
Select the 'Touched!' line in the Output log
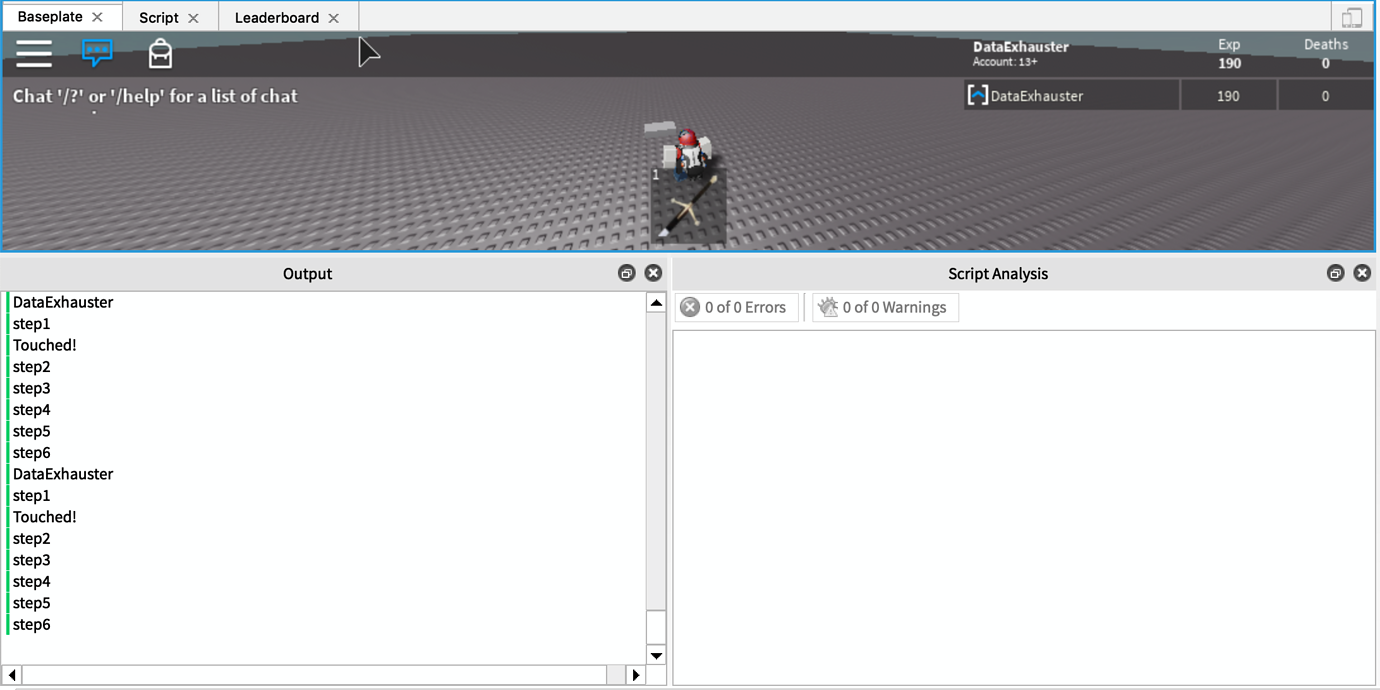tap(44, 344)
